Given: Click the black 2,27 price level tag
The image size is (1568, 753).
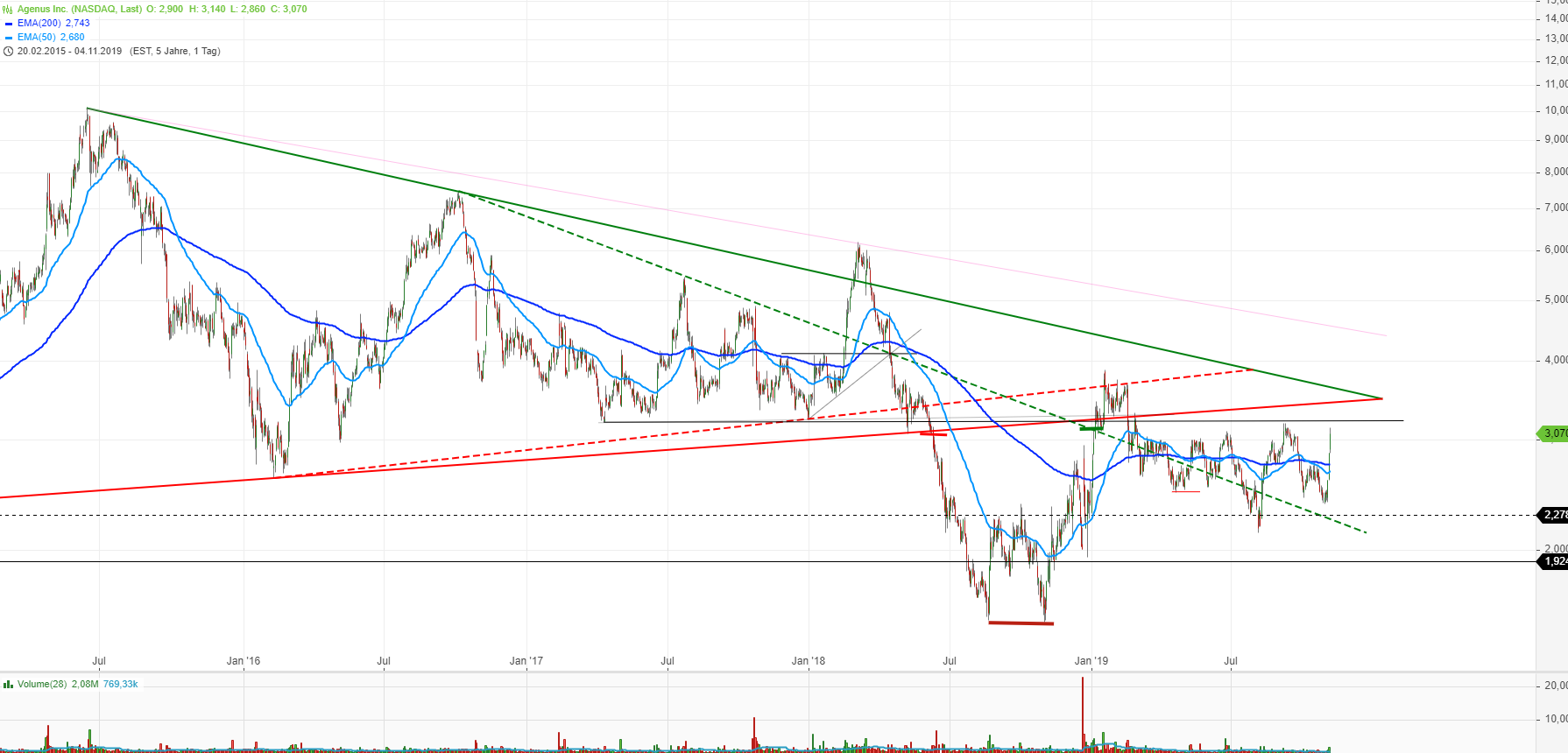Looking at the screenshot, I should point(1554,515).
